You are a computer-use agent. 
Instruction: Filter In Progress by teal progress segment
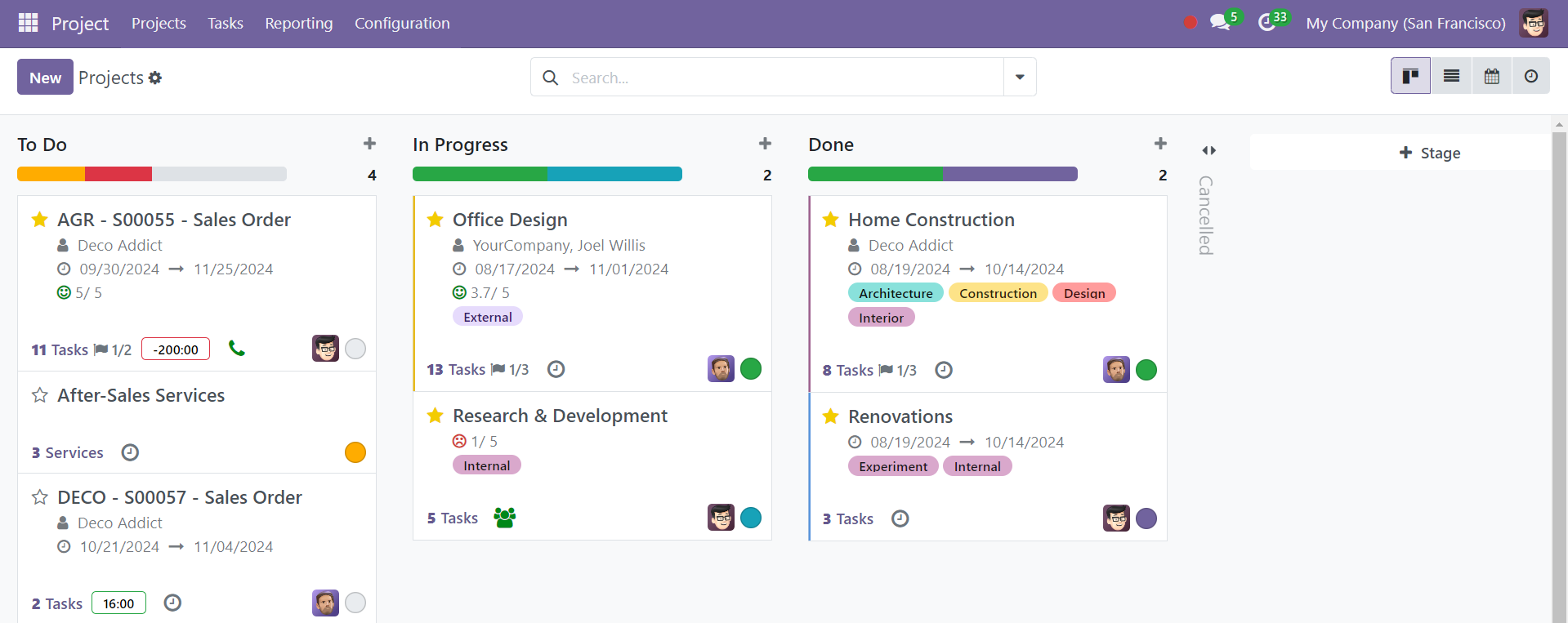[x=614, y=174]
